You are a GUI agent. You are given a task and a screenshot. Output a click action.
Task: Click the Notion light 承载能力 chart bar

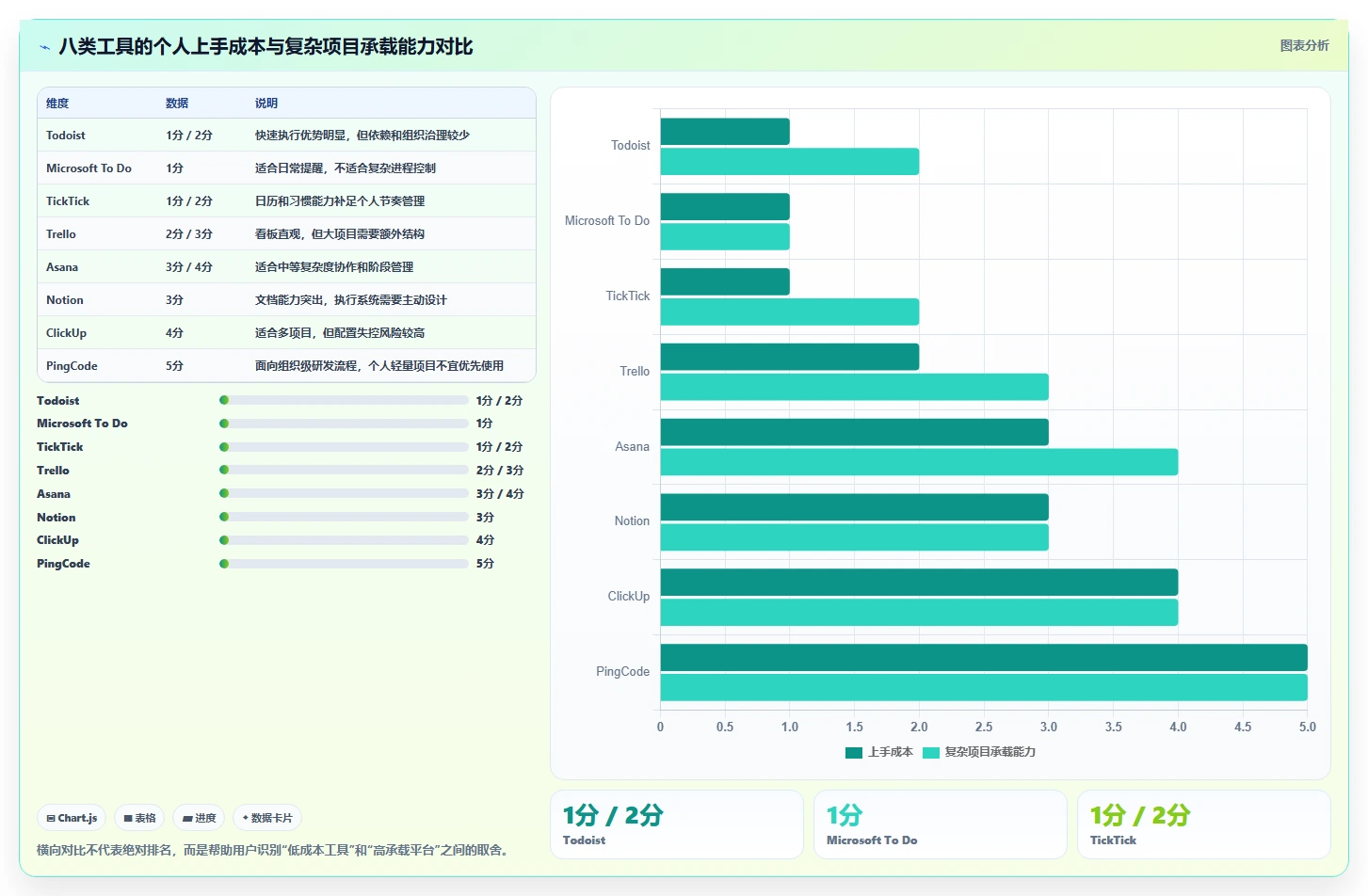[x=855, y=537]
